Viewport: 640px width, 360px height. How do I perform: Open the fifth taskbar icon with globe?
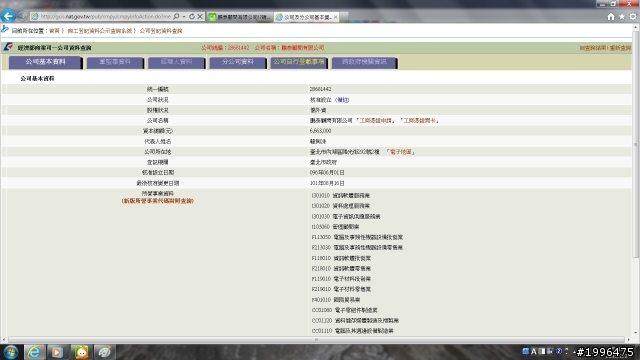coord(104,352)
